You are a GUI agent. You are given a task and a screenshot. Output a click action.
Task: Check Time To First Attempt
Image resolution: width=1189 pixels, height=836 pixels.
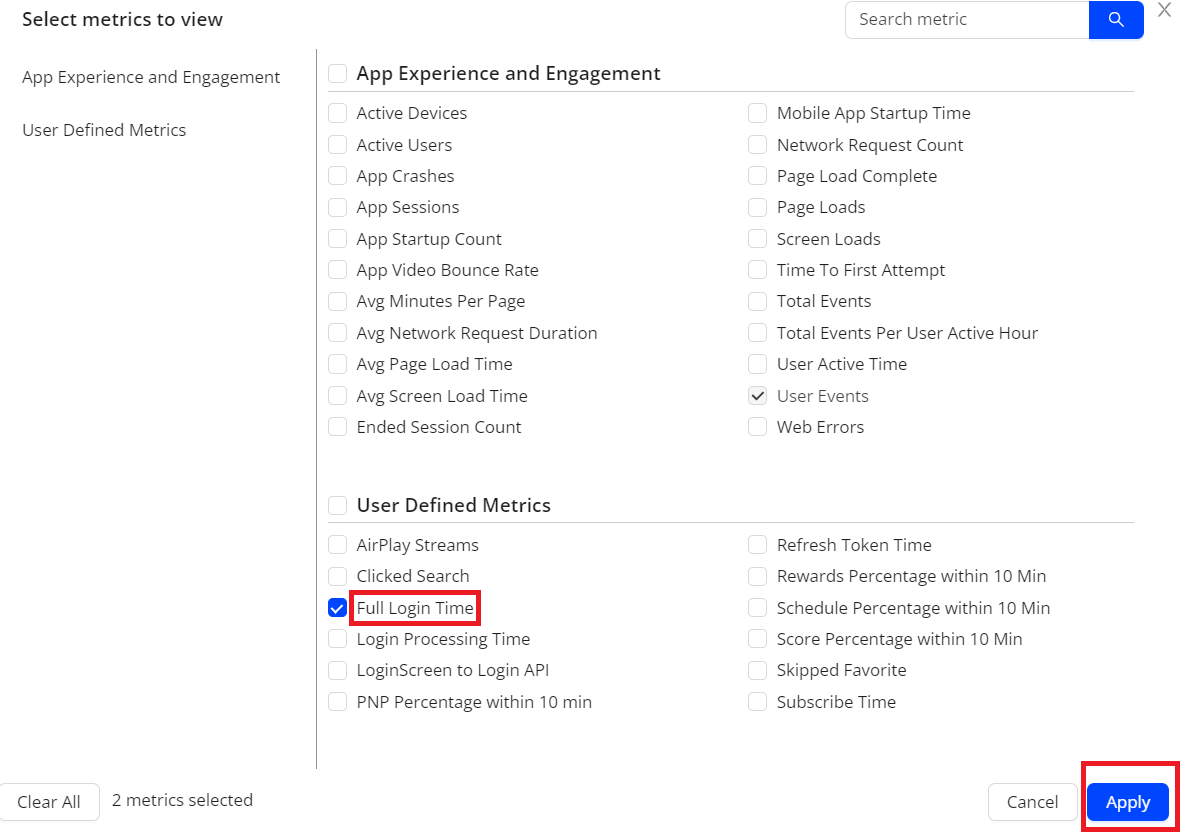click(x=758, y=270)
